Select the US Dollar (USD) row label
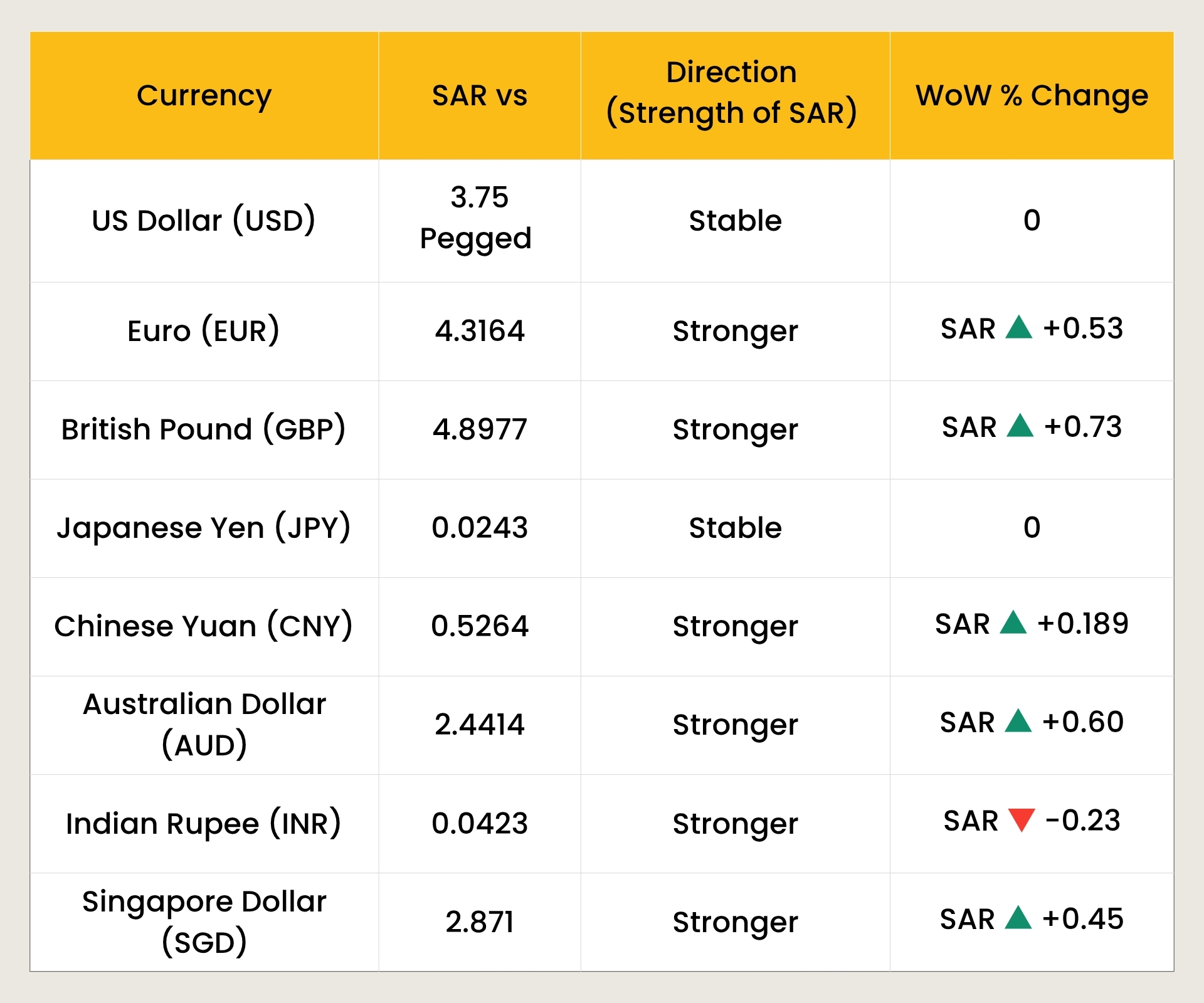 tap(204, 221)
